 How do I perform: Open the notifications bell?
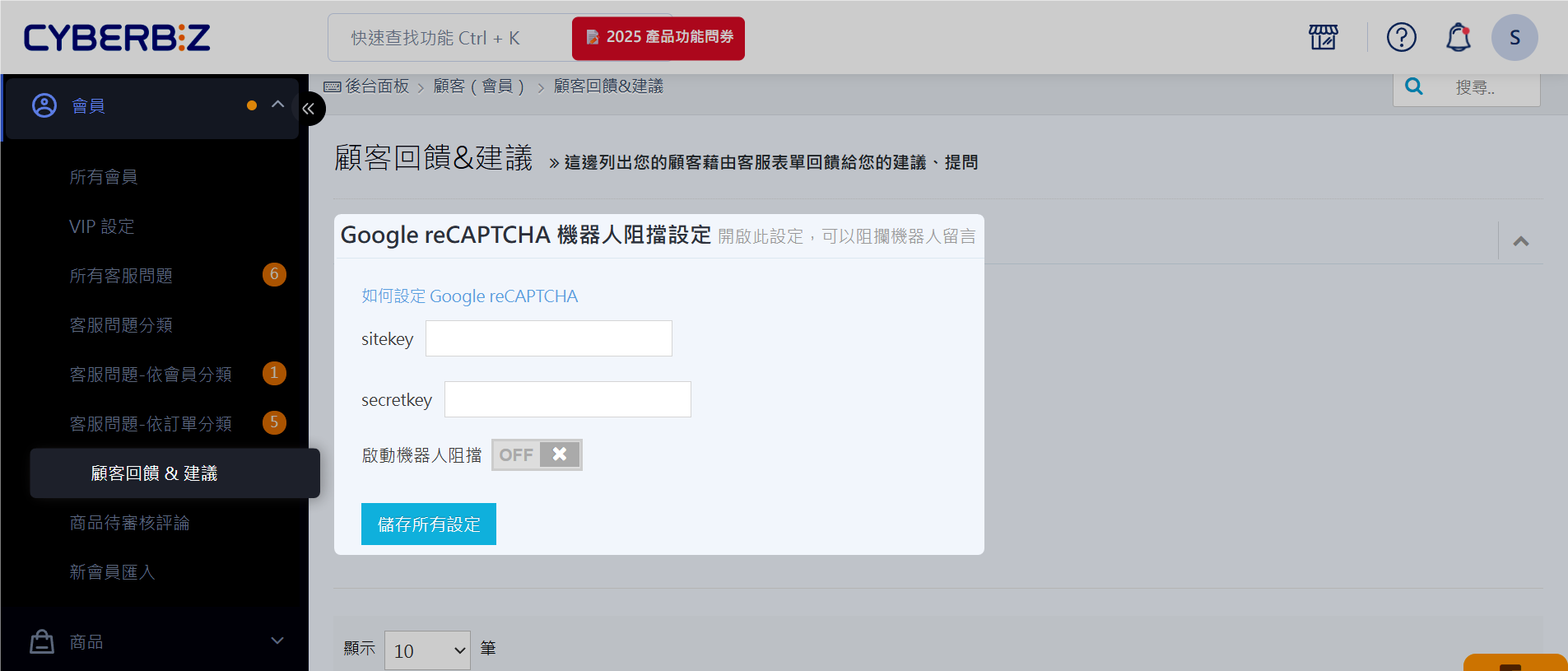[1458, 37]
